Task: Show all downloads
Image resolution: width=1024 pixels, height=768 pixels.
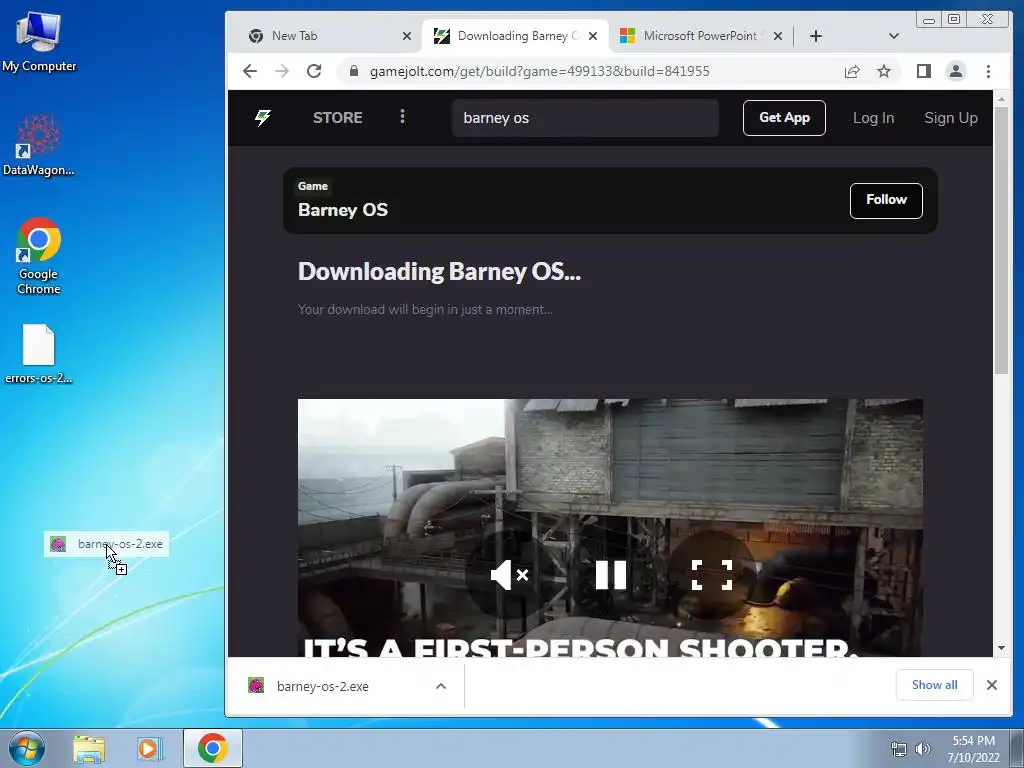Action: pyautogui.click(x=935, y=684)
